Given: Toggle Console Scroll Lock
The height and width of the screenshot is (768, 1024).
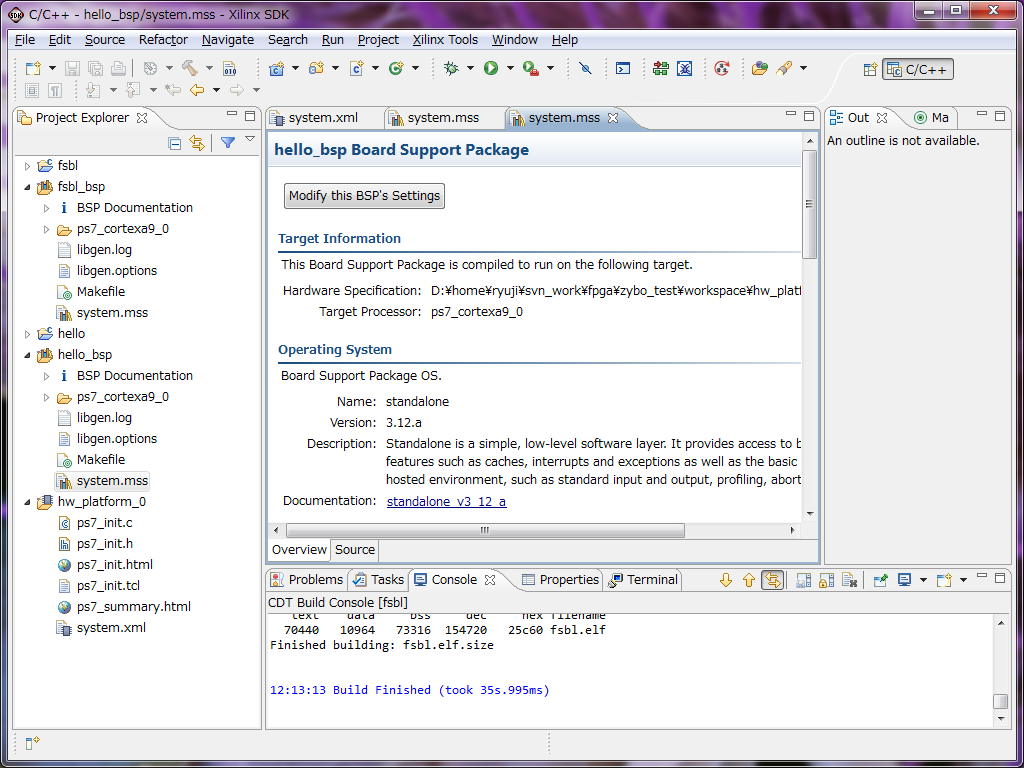Looking at the screenshot, I should tap(827, 580).
